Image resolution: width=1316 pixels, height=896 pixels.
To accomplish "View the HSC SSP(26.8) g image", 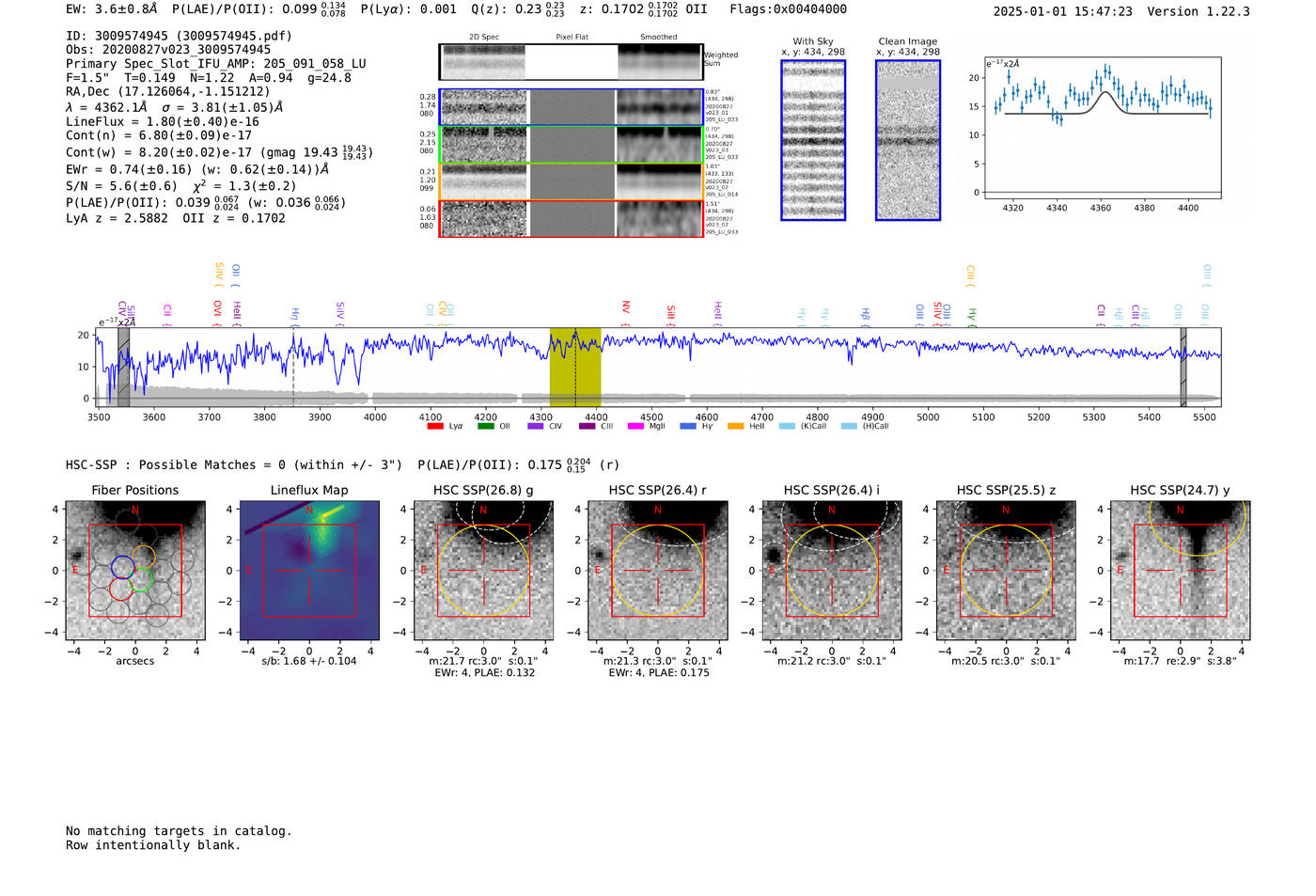I will [x=483, y=571].
